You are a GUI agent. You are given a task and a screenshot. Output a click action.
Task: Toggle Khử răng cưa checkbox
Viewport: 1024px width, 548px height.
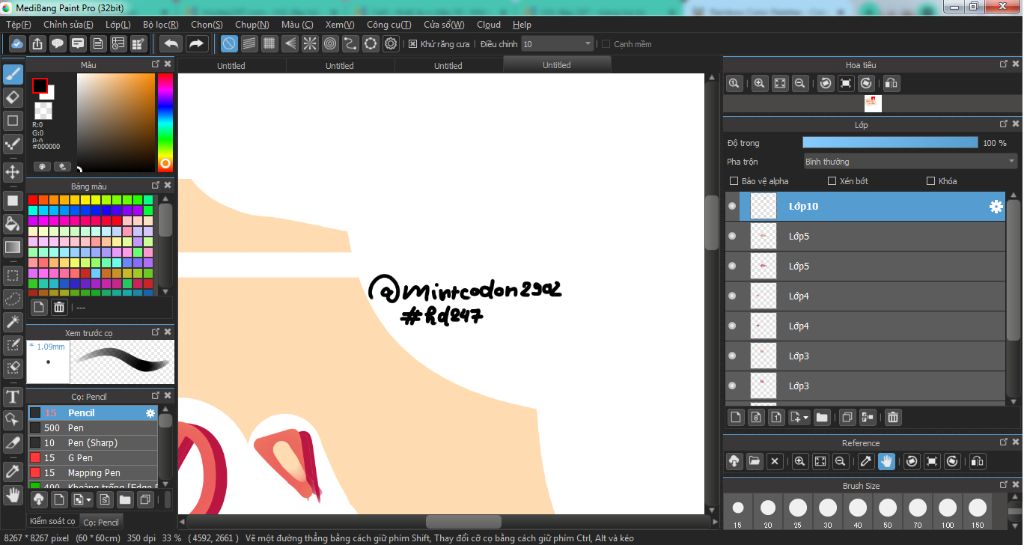pyautogui.click(x=413, y=44)
